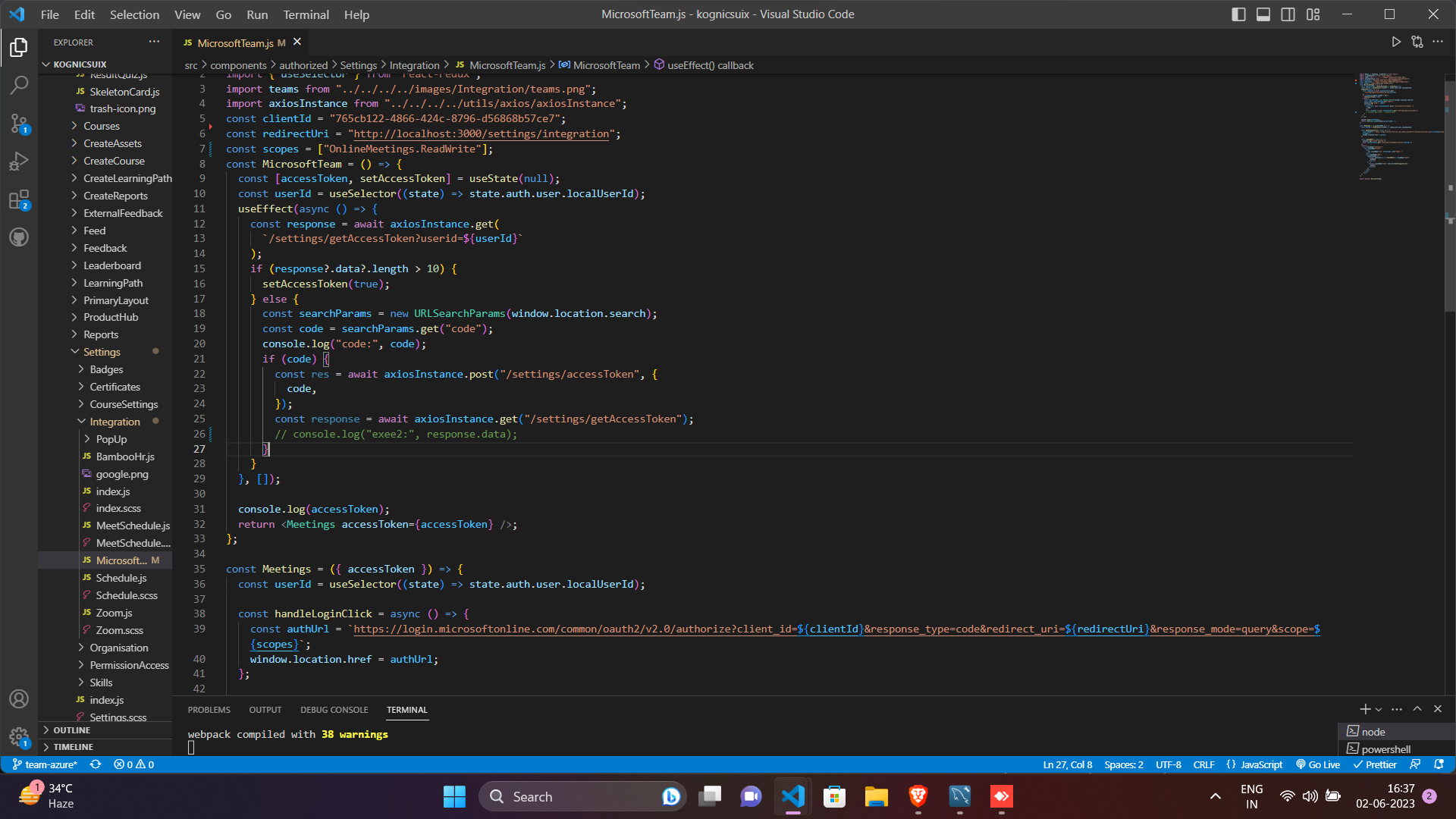
Task: Start Go Live server
Action: 1318,764
